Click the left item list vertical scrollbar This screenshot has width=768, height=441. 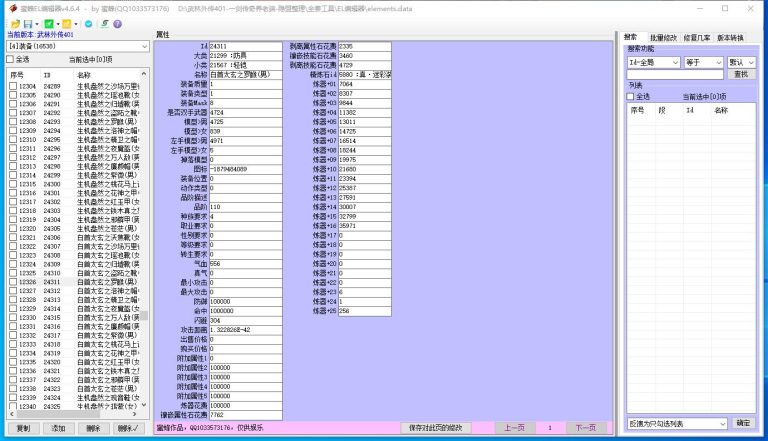point(148,250)
